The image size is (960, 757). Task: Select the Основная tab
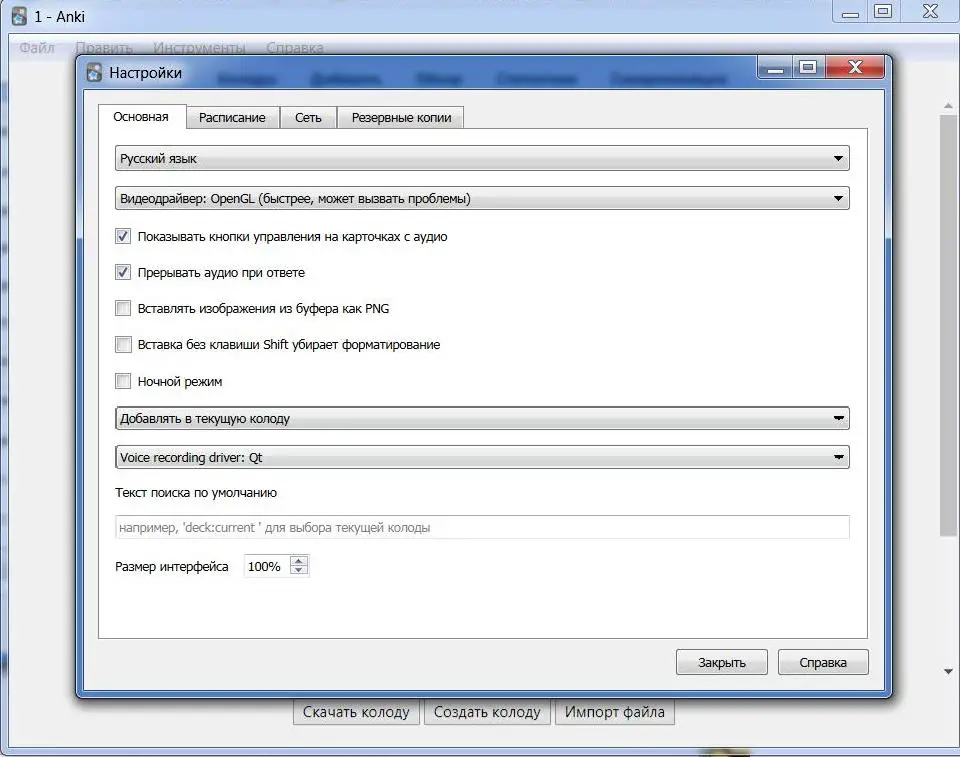[x=141, y=116]
